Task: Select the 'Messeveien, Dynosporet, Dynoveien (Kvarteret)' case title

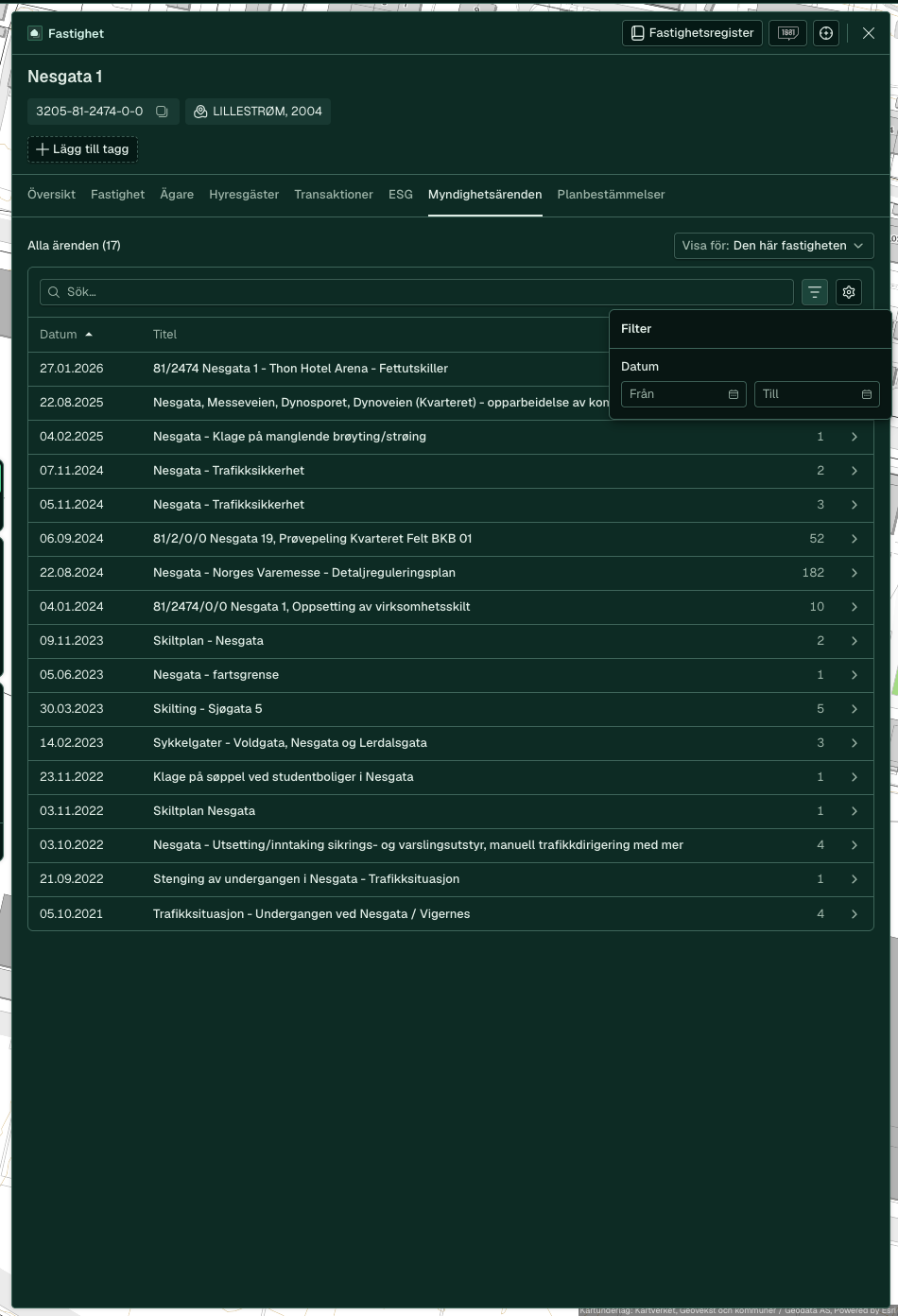Action: pyautogui.click(x=381, y=403)
